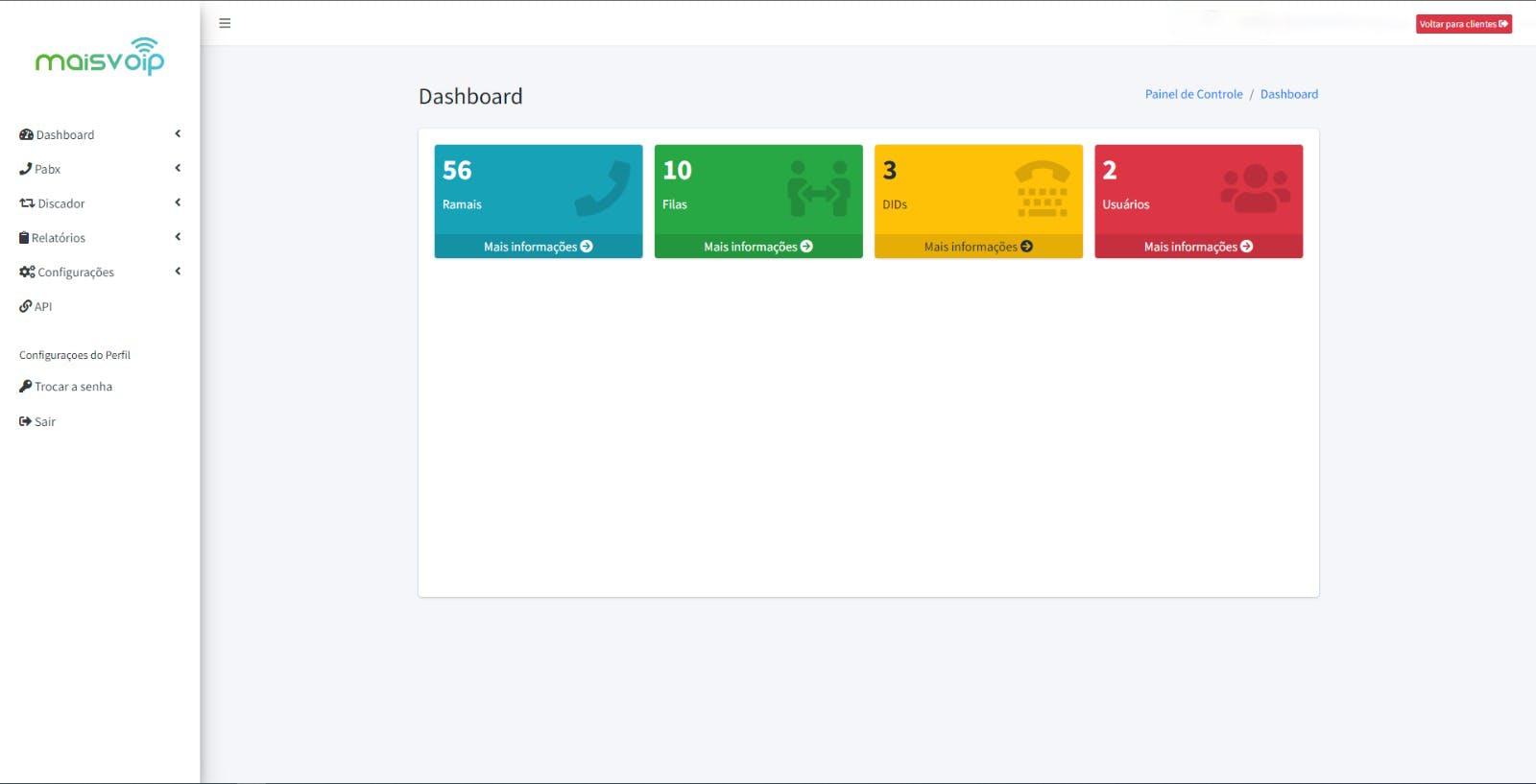Select Trocar a senha in sidebar

(100, 387)
